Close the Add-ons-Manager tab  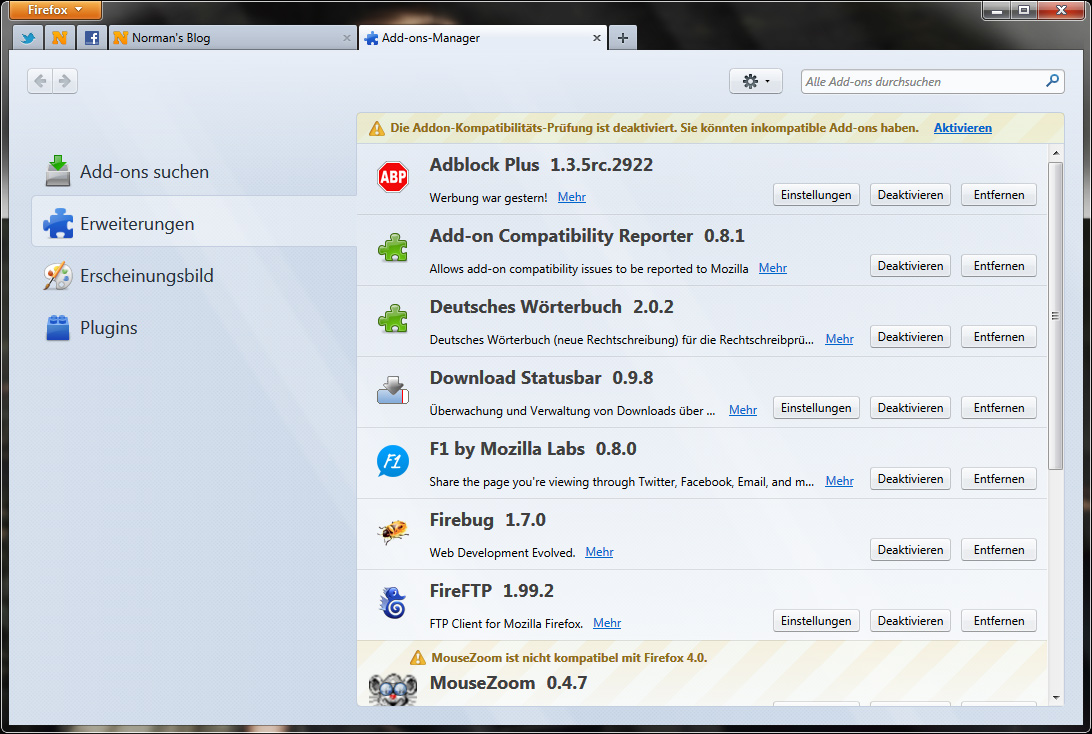[597, 38]
